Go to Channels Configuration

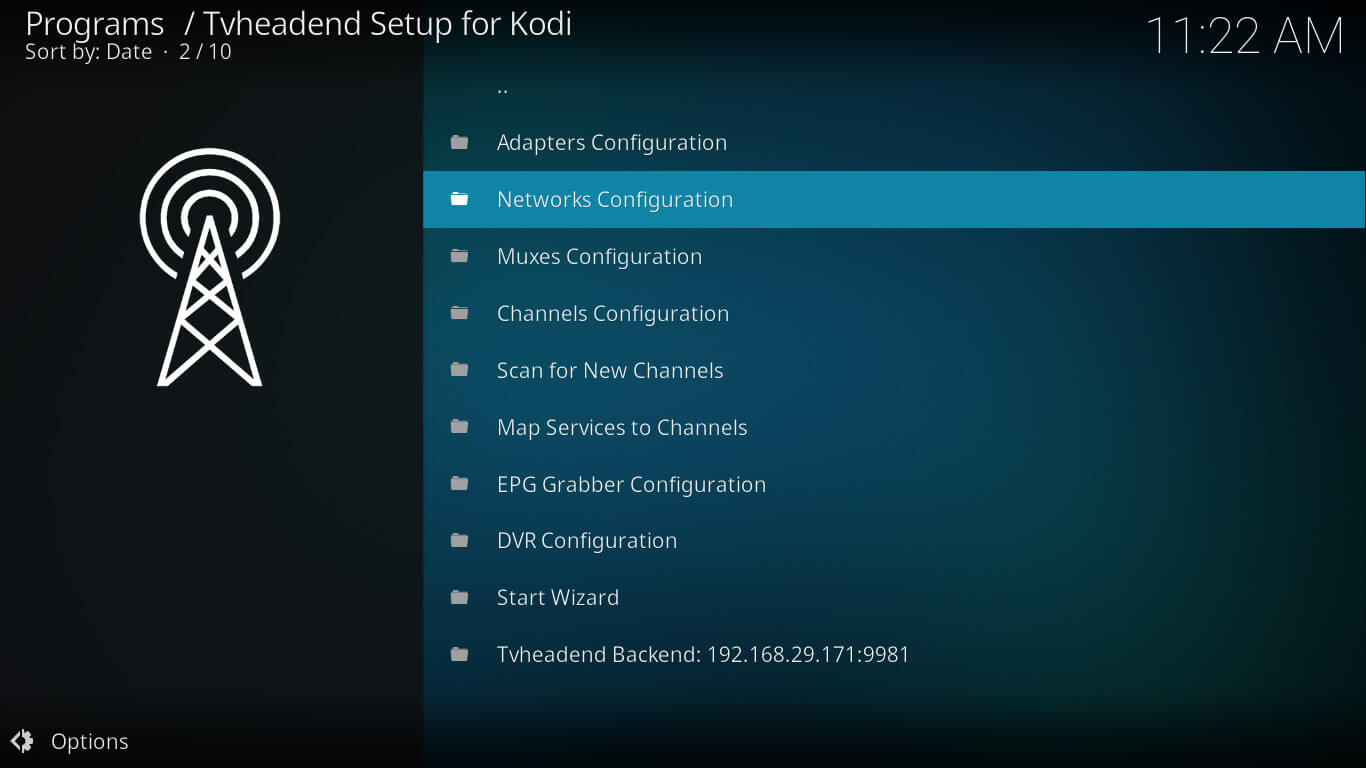(612, 314)
